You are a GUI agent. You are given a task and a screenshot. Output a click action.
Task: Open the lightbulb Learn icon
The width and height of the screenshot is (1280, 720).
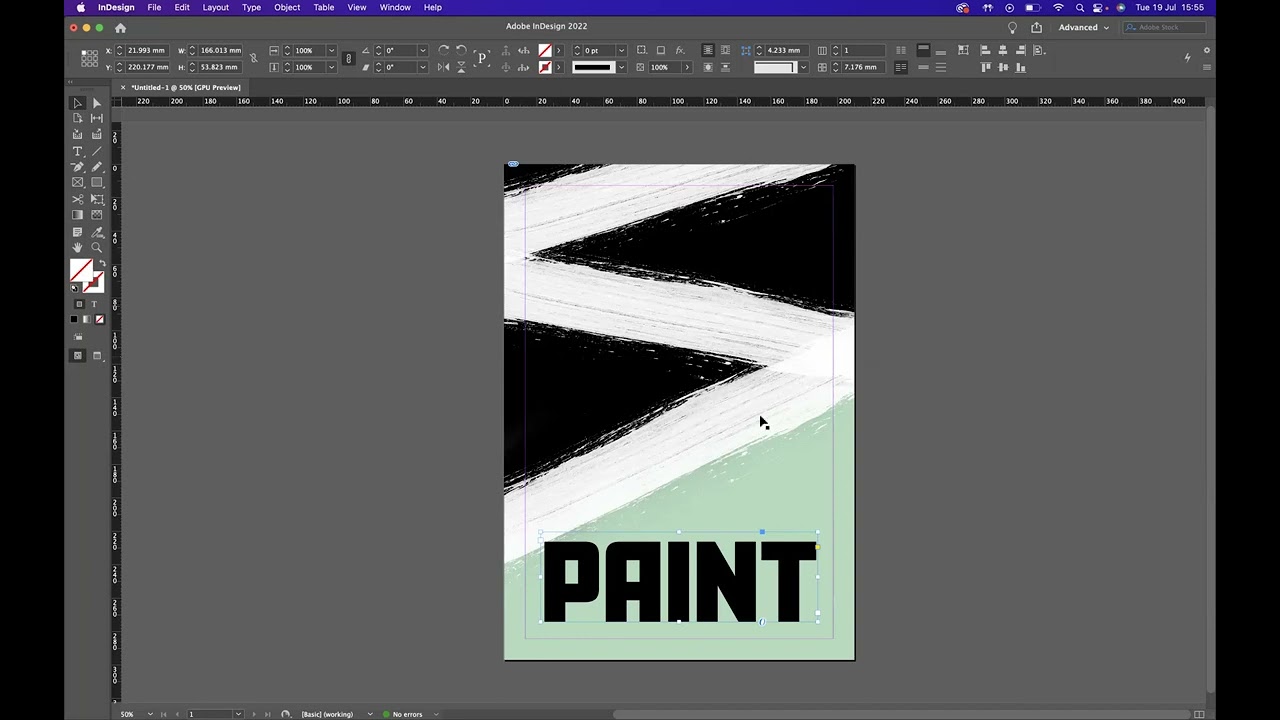tap(1012, 27)
